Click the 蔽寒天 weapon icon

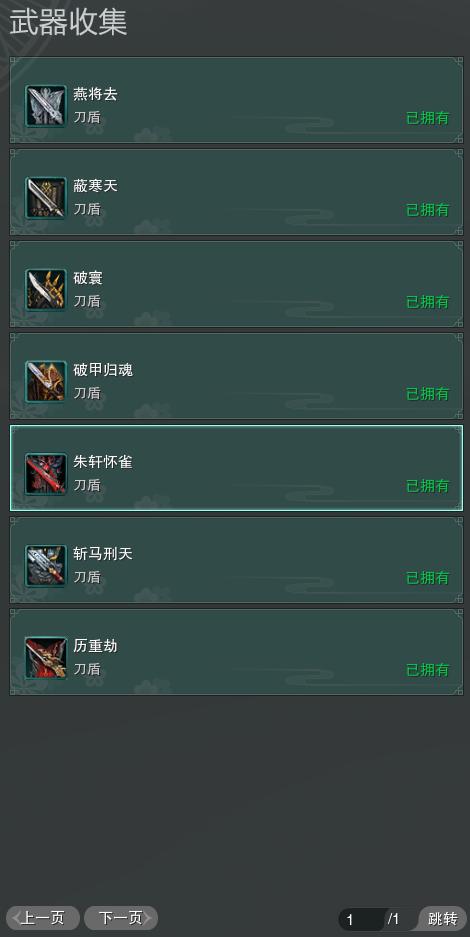(x=45, y=198)
